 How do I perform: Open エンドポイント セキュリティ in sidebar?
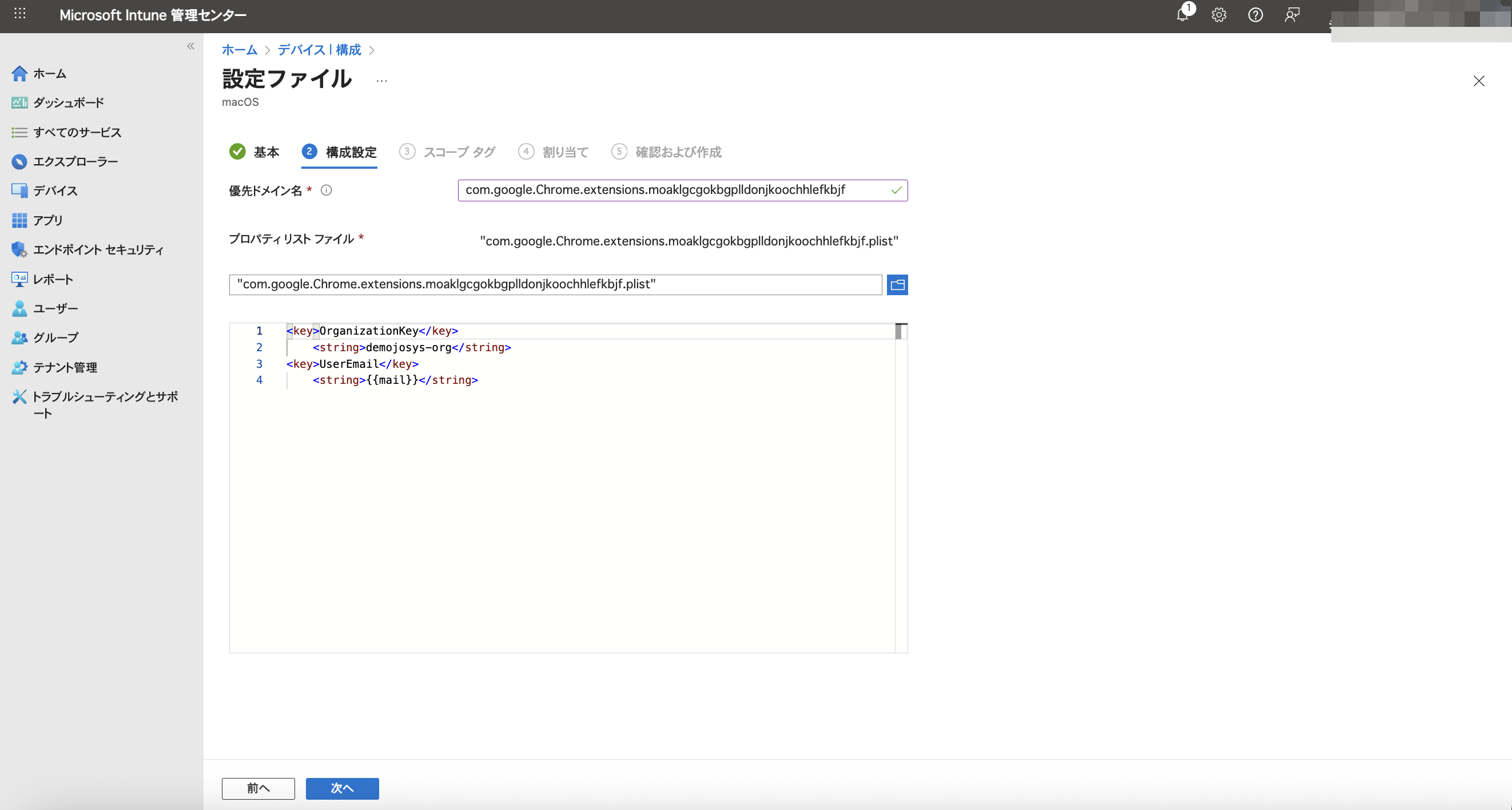click(x=98, y=249)
